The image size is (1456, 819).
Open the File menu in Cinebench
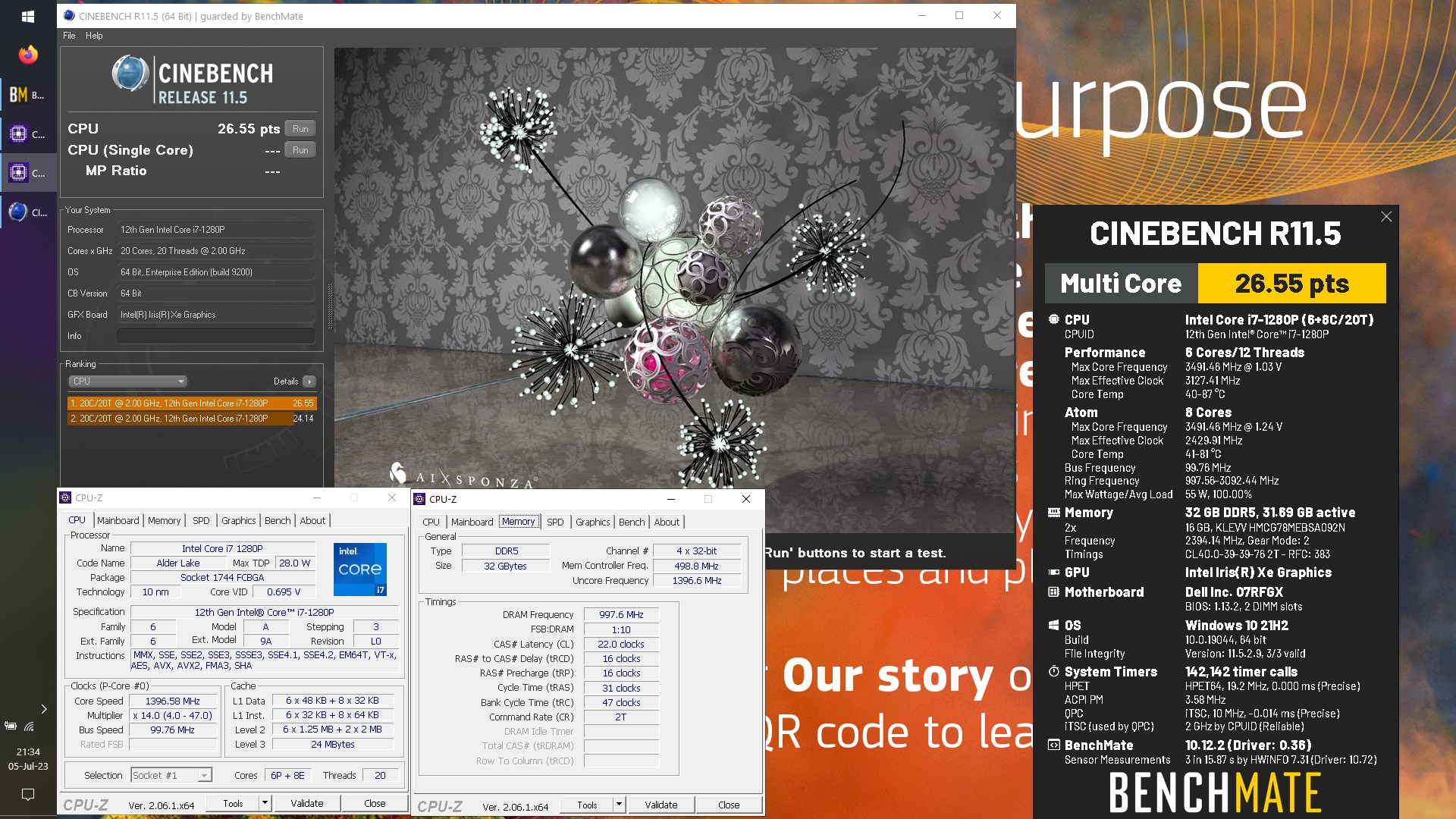tap(69, 36)
